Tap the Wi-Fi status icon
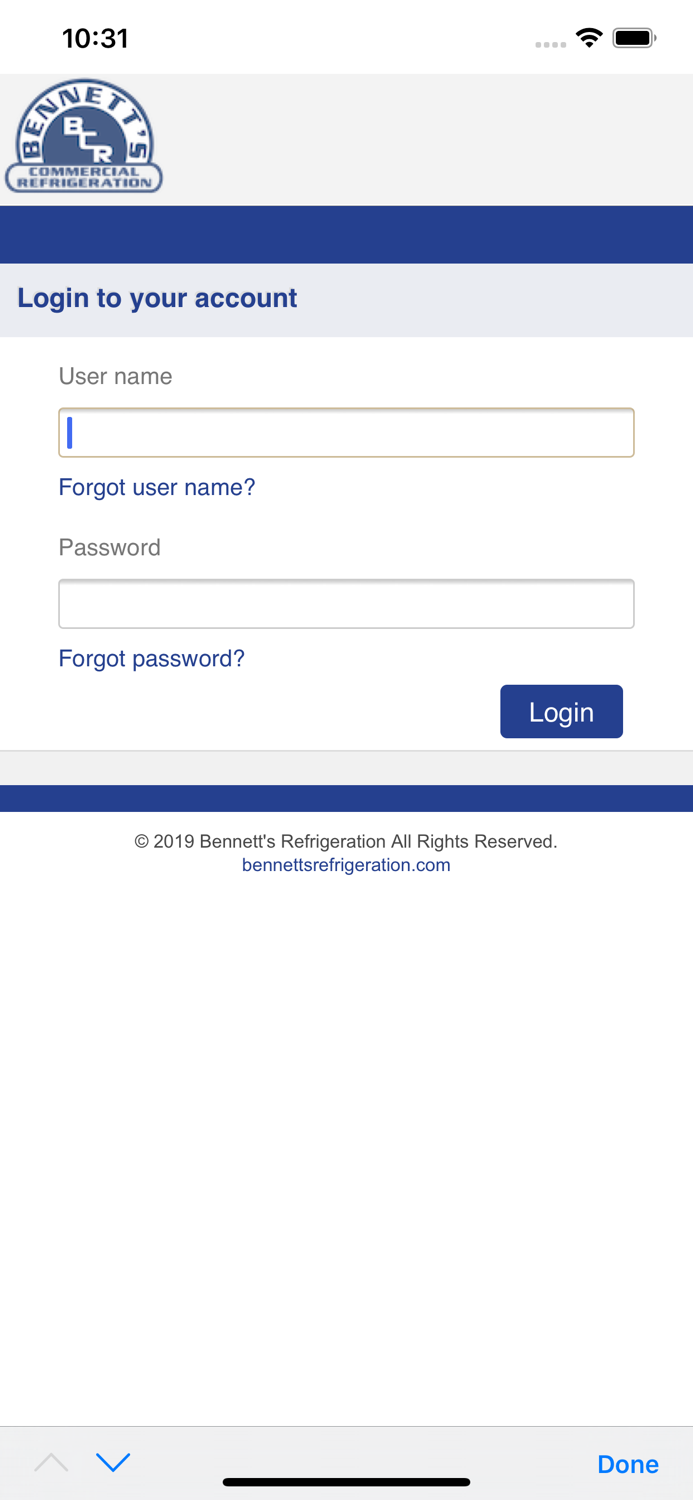Image resolution: width=693 pixels, height=1500 pixels. pyautogui.click(x=589, y=39)
